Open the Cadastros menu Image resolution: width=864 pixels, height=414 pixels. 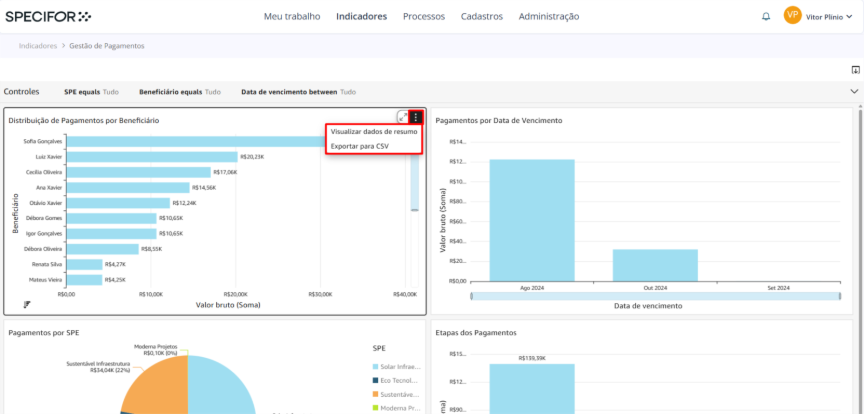tap(482, 17)
